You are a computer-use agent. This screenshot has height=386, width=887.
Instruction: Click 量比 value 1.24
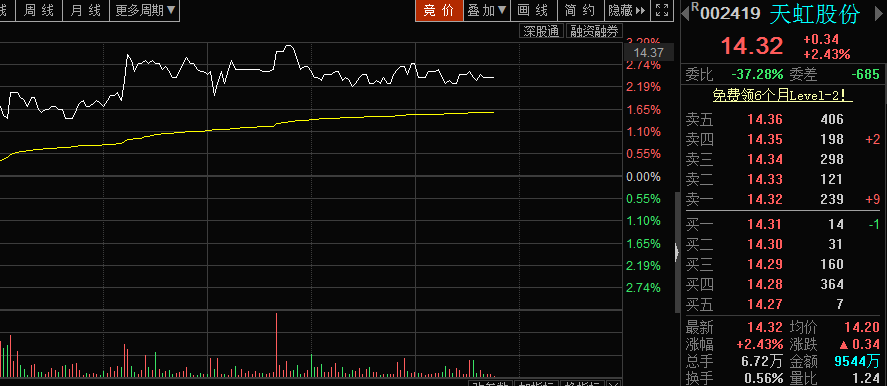point(867,378)
